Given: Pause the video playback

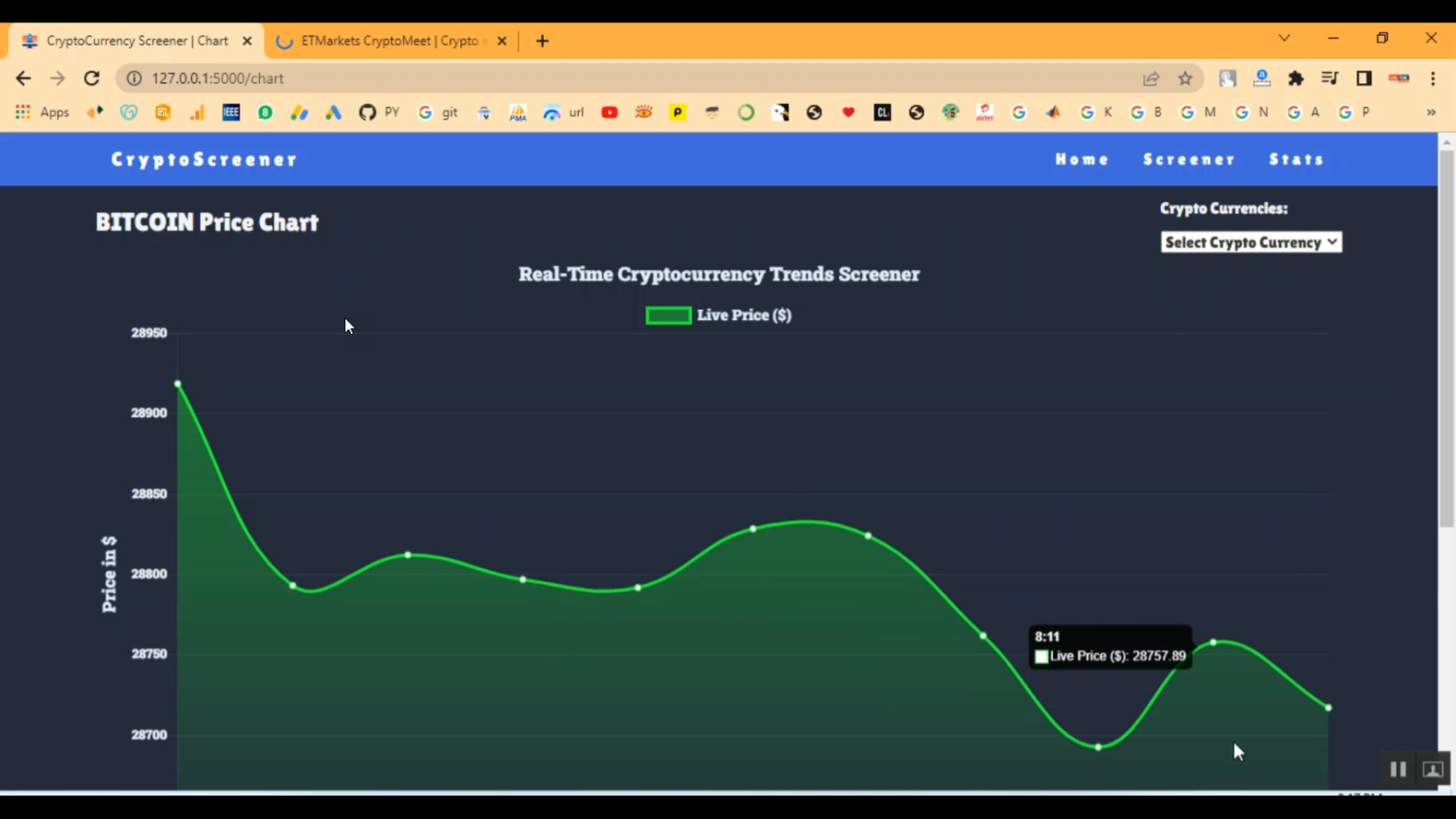Looking at the screenshot, I should coord(1398,769).
